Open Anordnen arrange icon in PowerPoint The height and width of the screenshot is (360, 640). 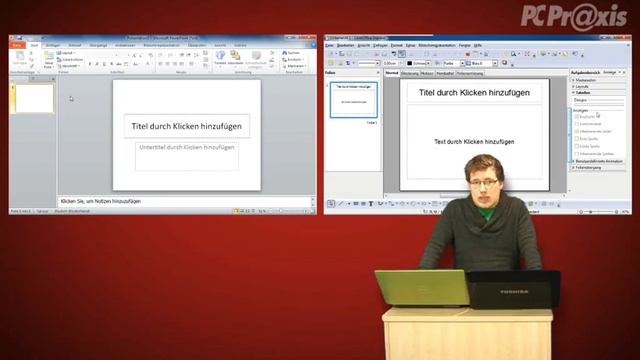pos(235,56)
